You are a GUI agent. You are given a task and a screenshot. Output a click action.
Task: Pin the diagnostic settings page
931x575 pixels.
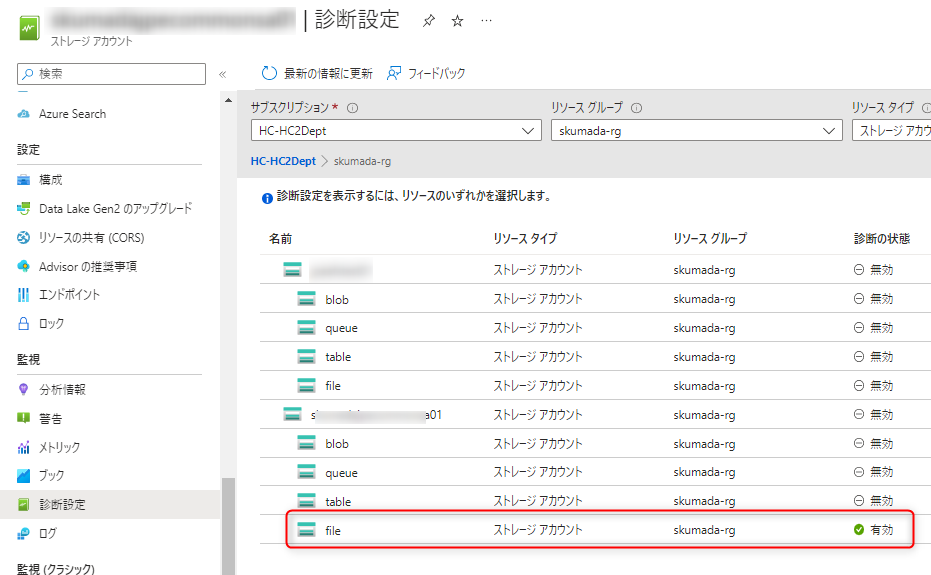(x=428, y=21)
